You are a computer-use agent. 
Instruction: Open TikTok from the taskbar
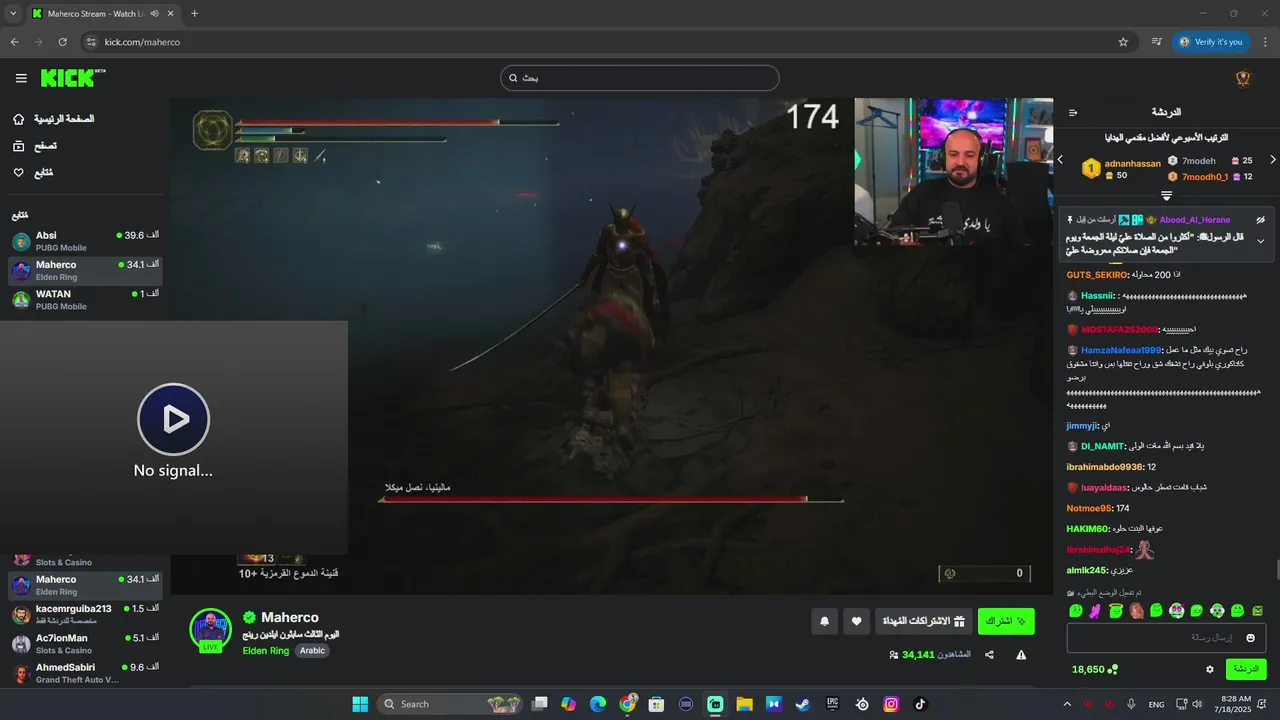pyautogui.click(x=920, y=704)
